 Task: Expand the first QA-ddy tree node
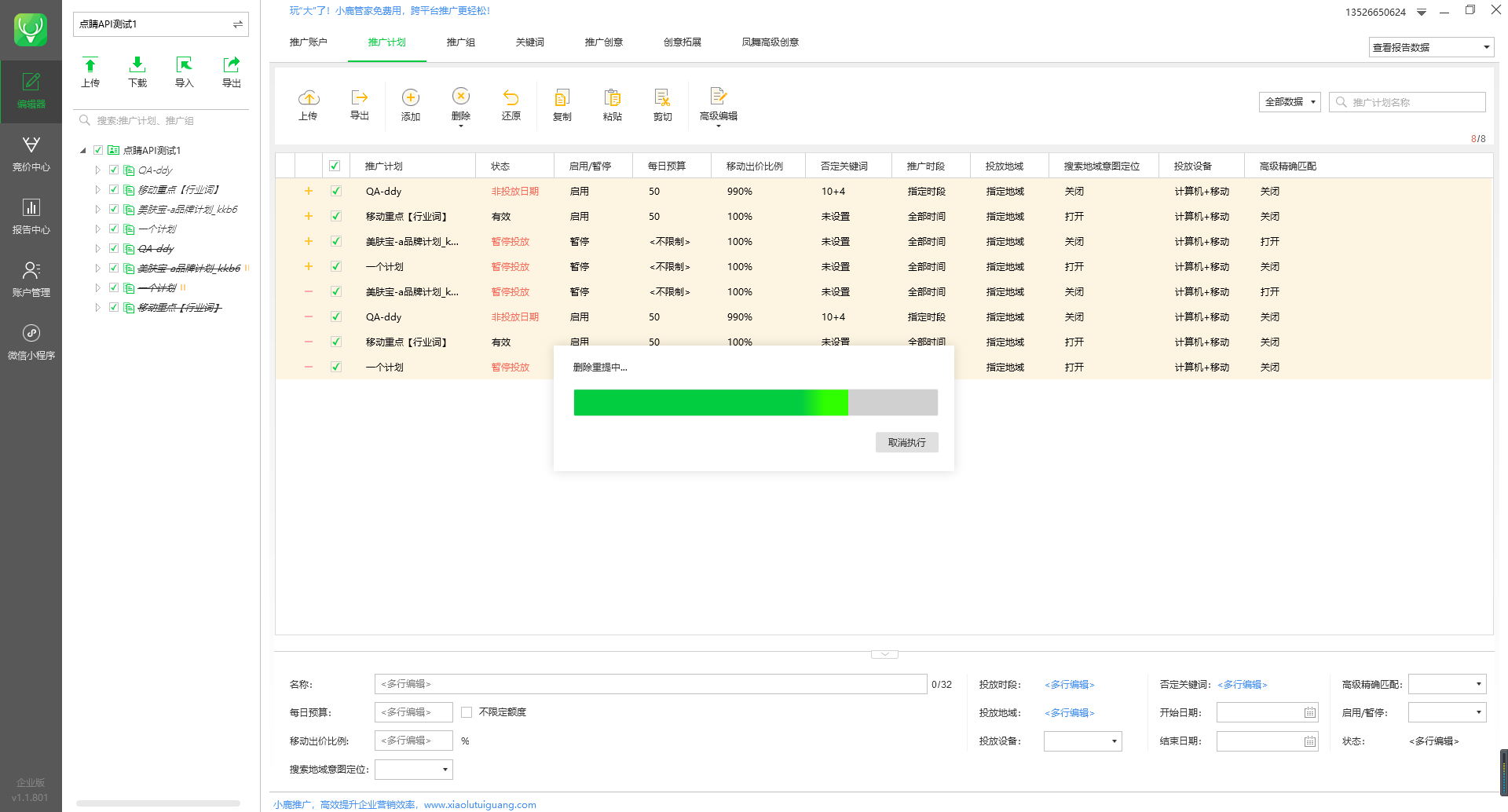(97, 170)
